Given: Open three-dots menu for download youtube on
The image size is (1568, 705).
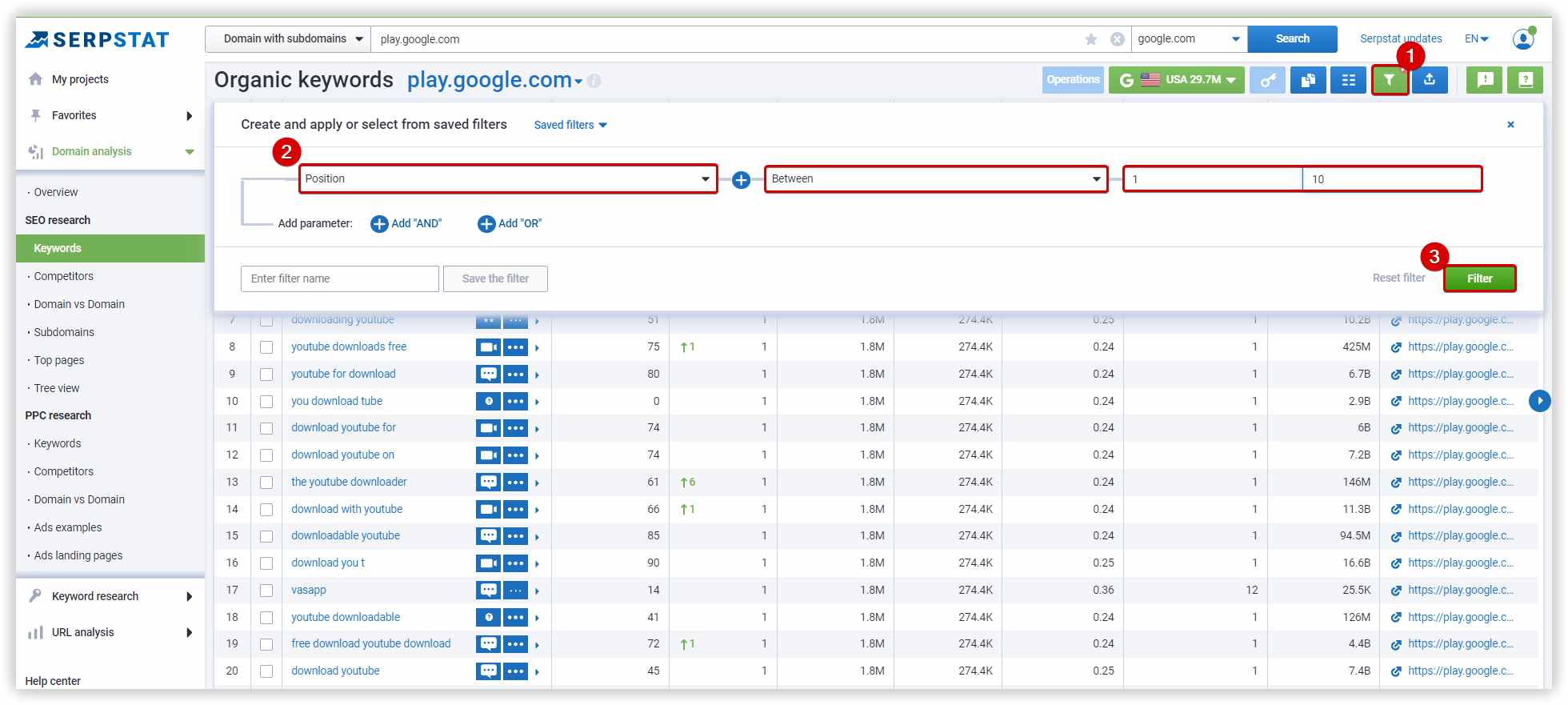Looking at the screenshot, I should point(515,455).
